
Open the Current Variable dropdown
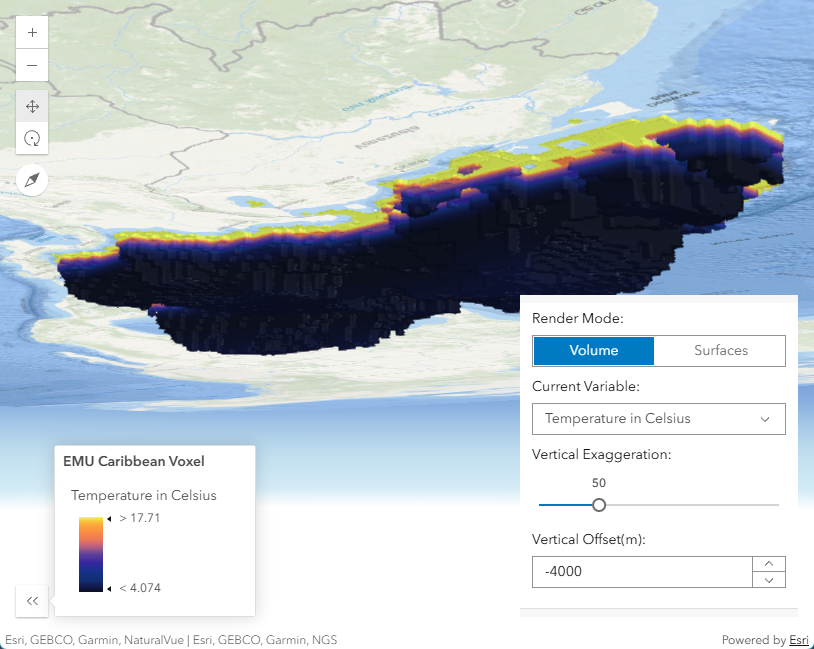[x=658, y=419]
